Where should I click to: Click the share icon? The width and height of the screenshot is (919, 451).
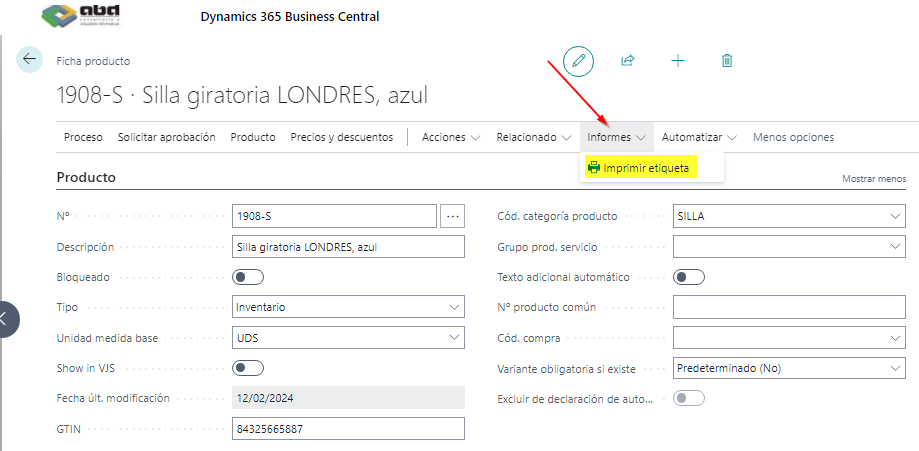(x=628, y=60)
